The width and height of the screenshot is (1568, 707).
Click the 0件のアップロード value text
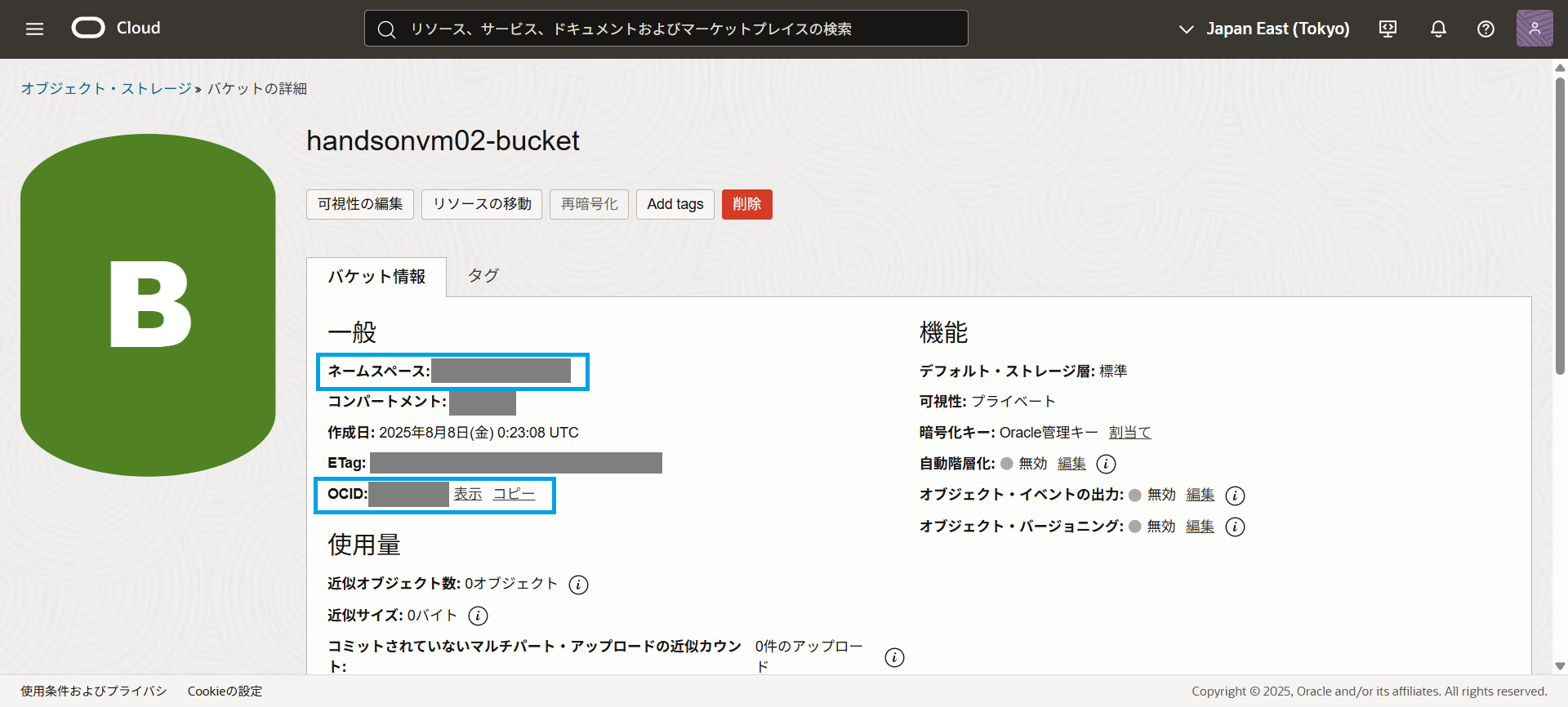(808, 656)
